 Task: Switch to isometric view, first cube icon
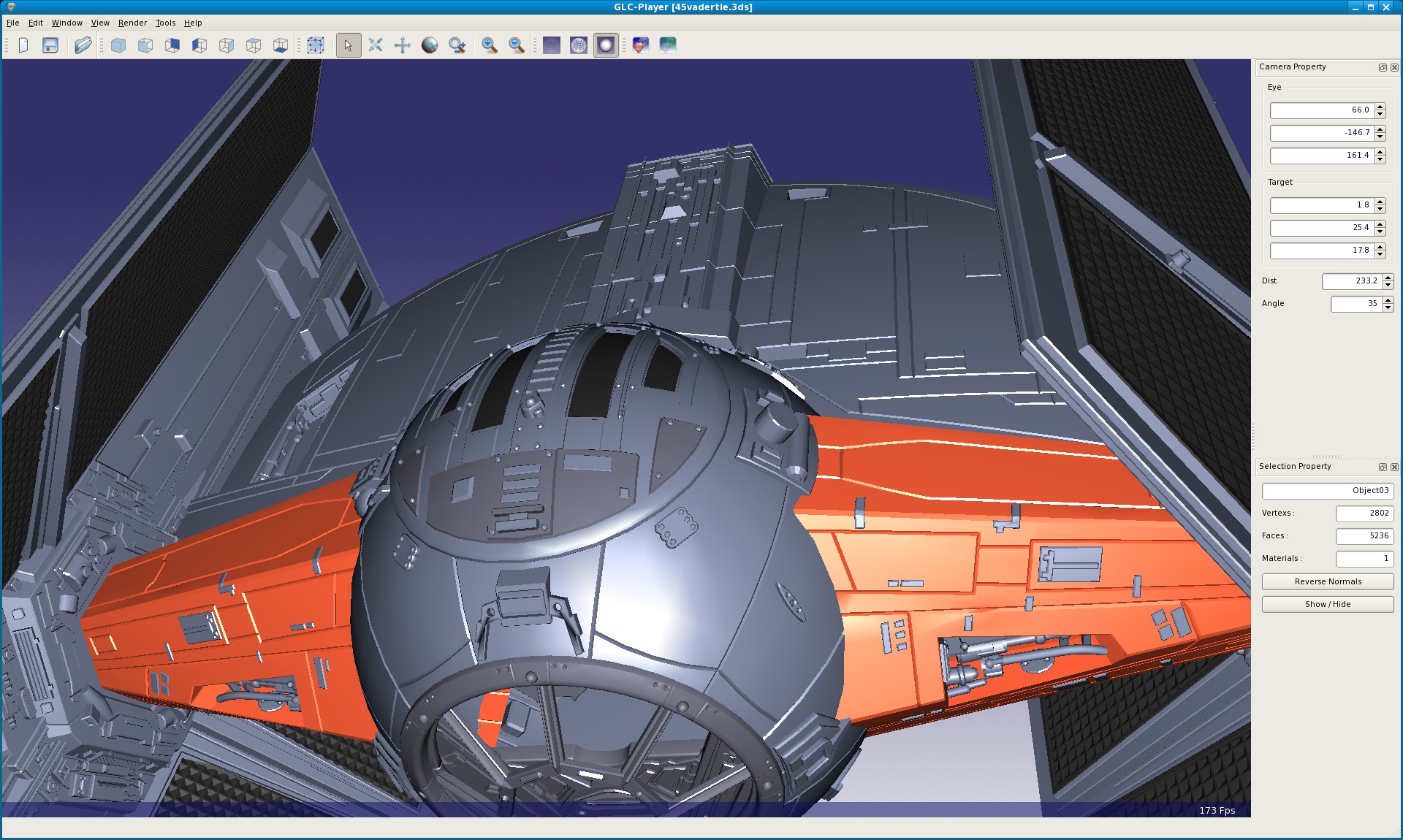[x=118, y=45]
